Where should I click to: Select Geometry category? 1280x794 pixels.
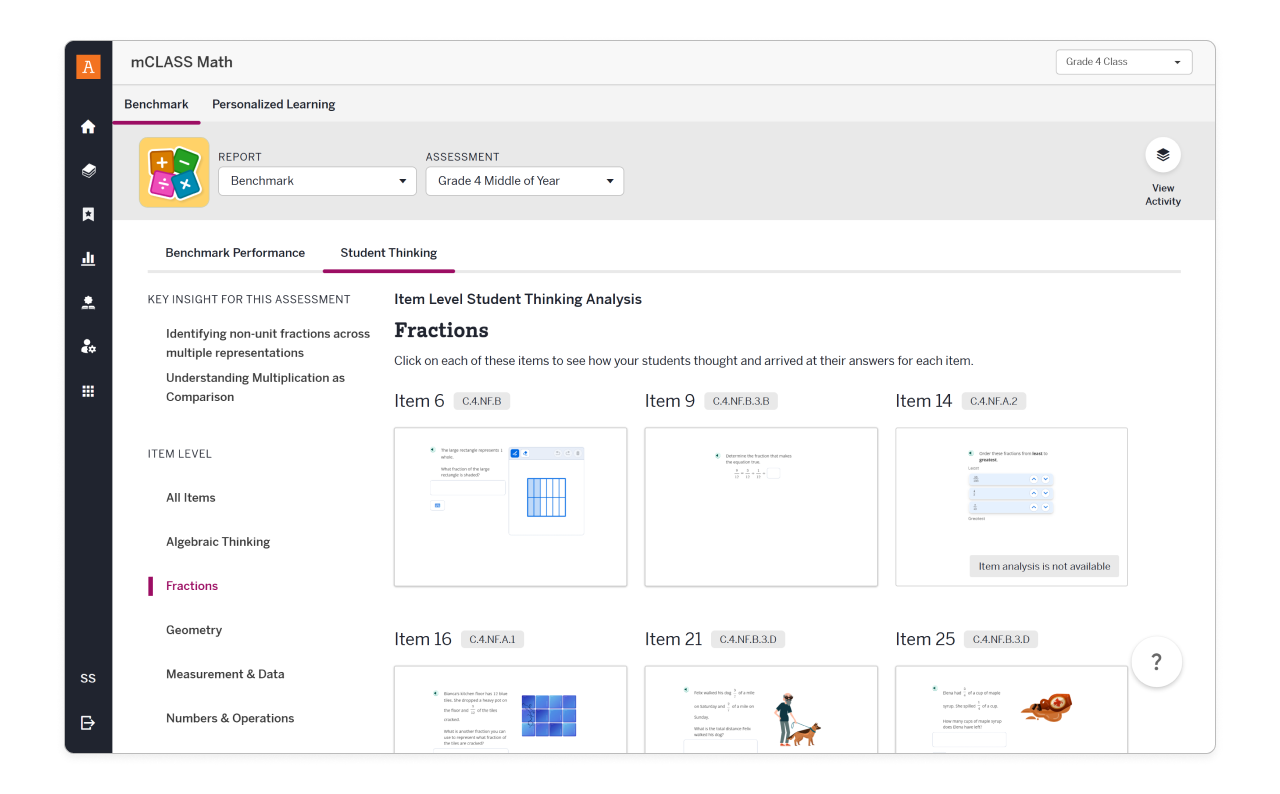coord(194,630)
